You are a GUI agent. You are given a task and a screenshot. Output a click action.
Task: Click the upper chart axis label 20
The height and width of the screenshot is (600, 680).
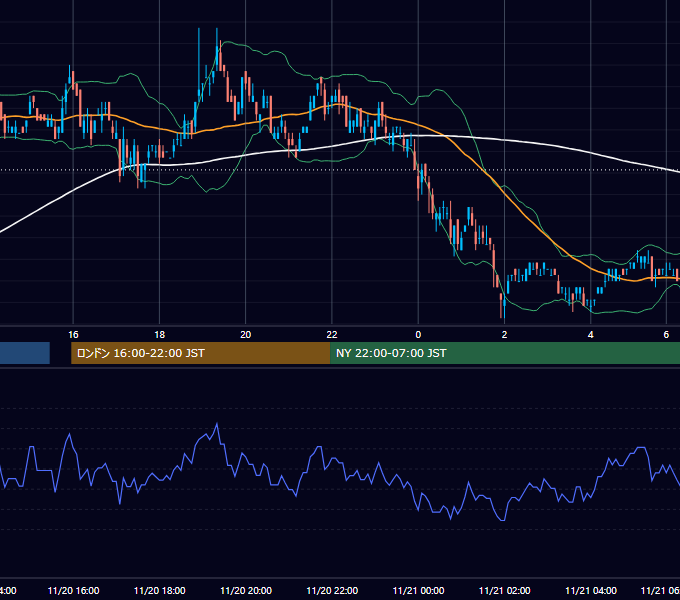(x=245, y=334)
